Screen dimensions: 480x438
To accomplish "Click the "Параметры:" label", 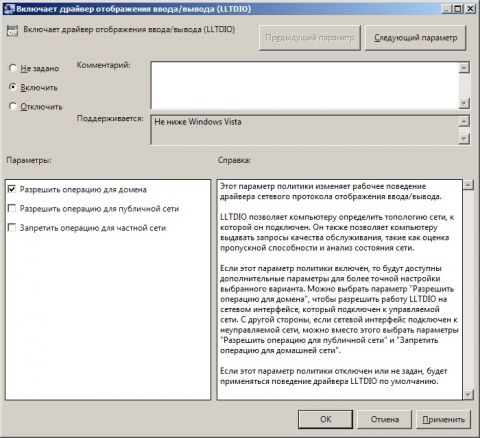I will (29, 160).
